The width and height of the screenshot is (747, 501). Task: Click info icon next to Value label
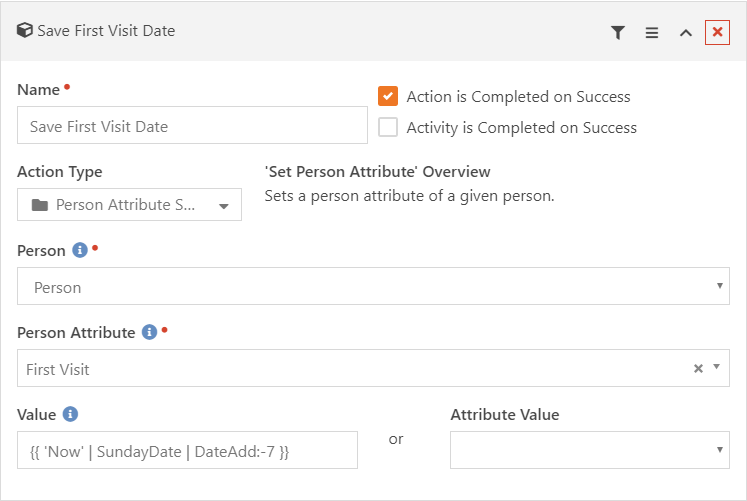[70, 414]
